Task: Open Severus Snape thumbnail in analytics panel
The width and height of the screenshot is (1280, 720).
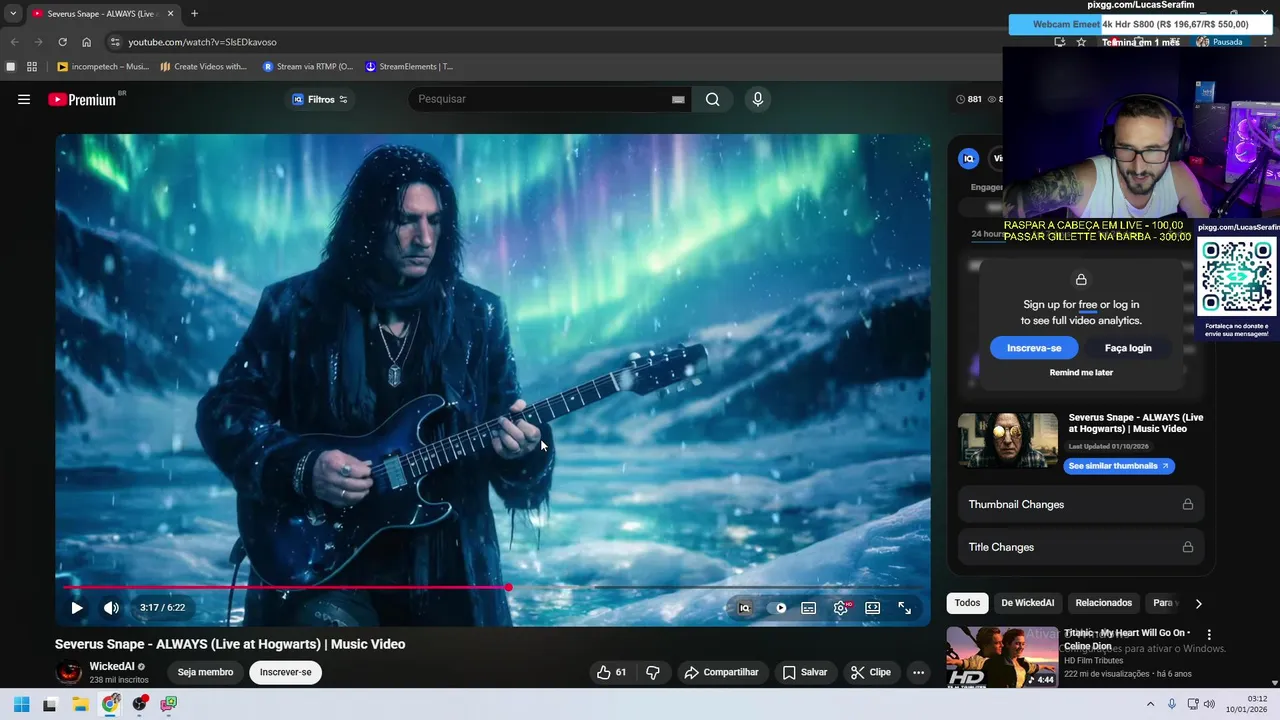Action: click(1008, 440)
